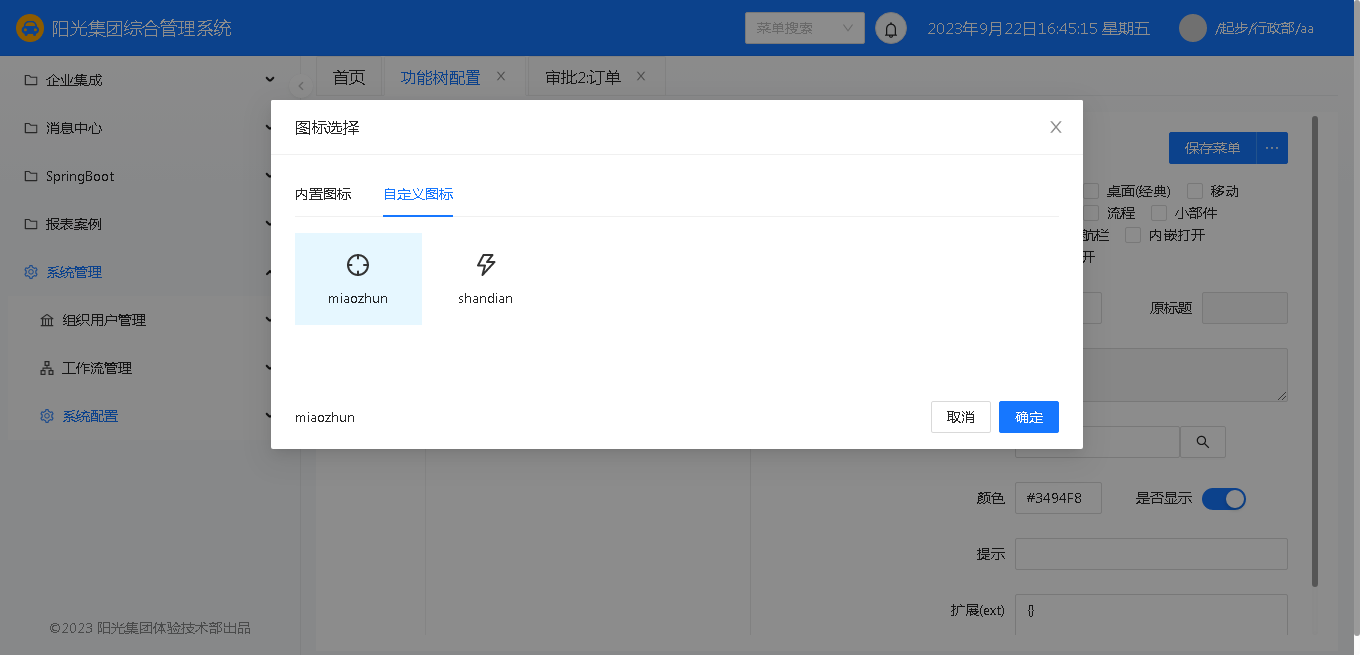This screenshot has width=1360, height=655.
Task: Click the user avatar icon
Action: click(1193, 28)
